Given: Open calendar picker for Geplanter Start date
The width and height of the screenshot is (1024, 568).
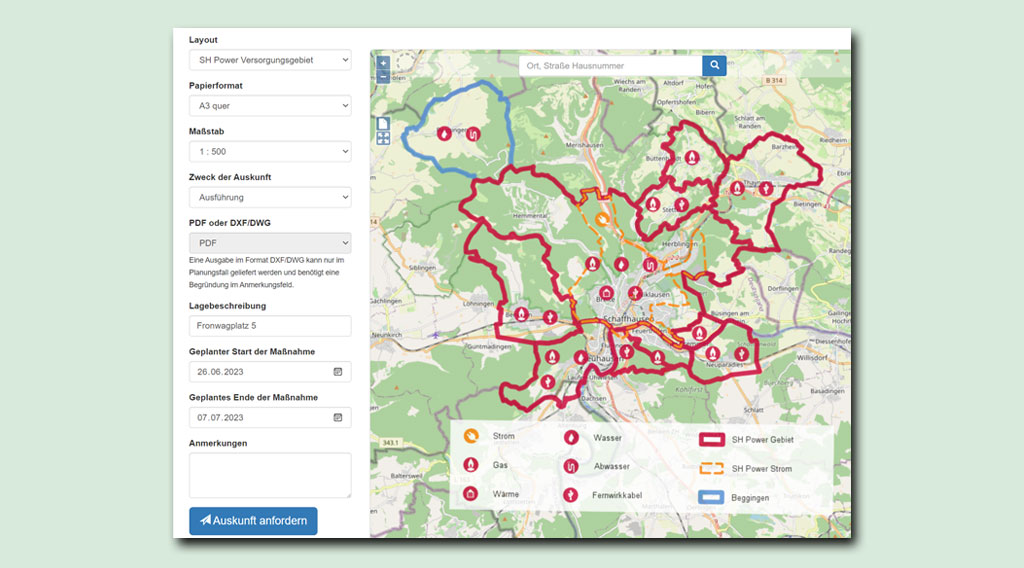Looking at the screenshot, I should coord(338,372).
